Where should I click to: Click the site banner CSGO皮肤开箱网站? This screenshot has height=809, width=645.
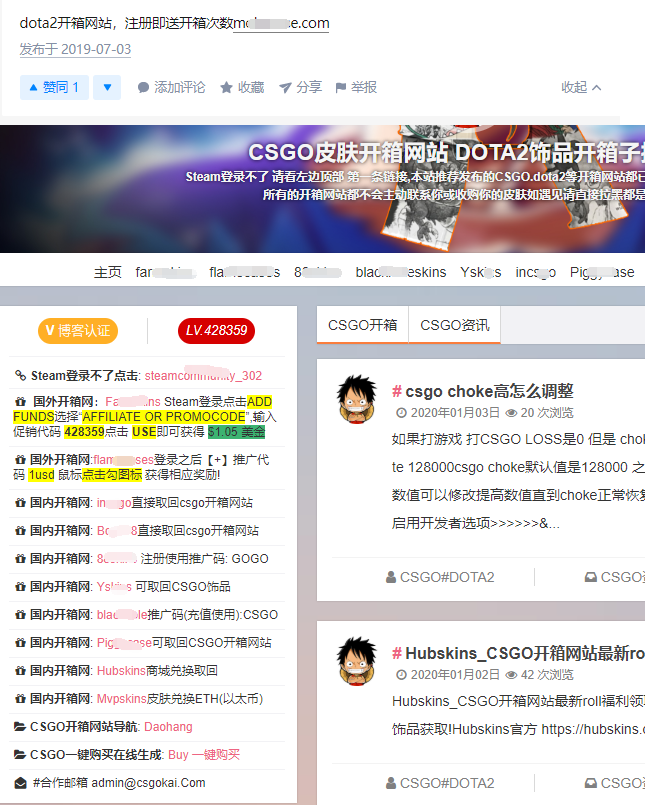[x=322, y=189]
